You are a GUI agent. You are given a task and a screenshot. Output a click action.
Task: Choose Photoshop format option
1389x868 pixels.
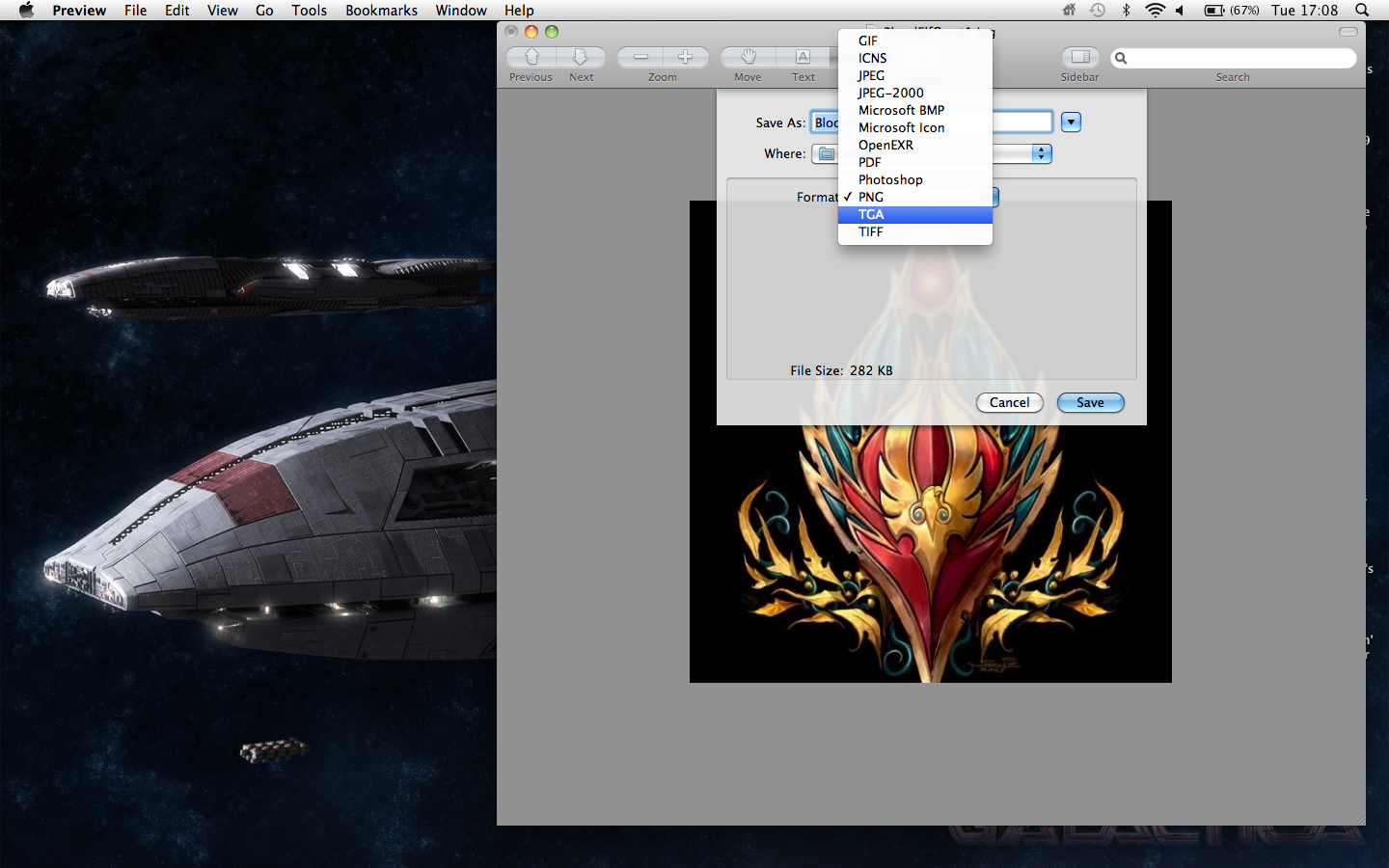[915, 179]
